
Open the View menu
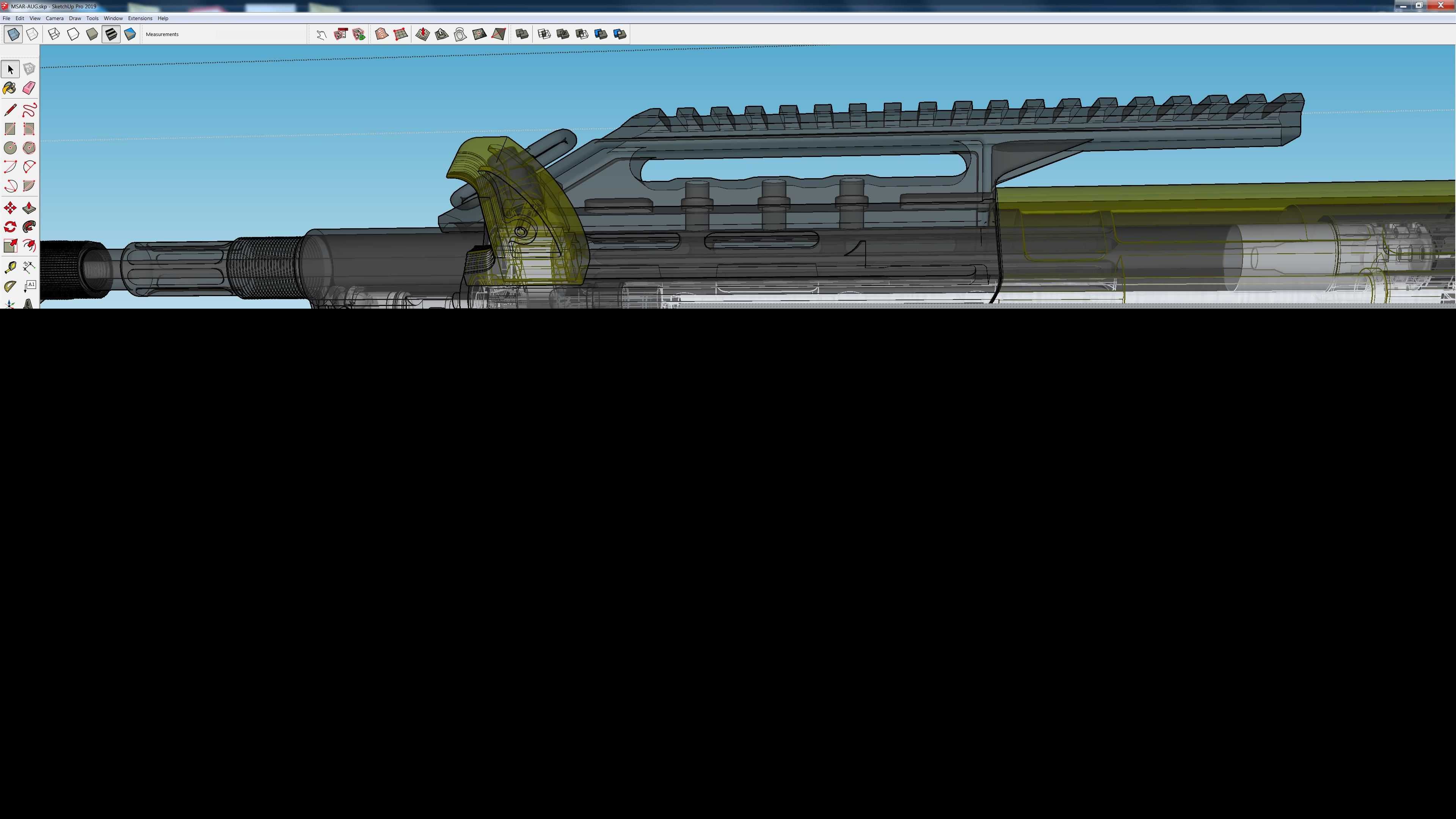click(x=35, y=18)
